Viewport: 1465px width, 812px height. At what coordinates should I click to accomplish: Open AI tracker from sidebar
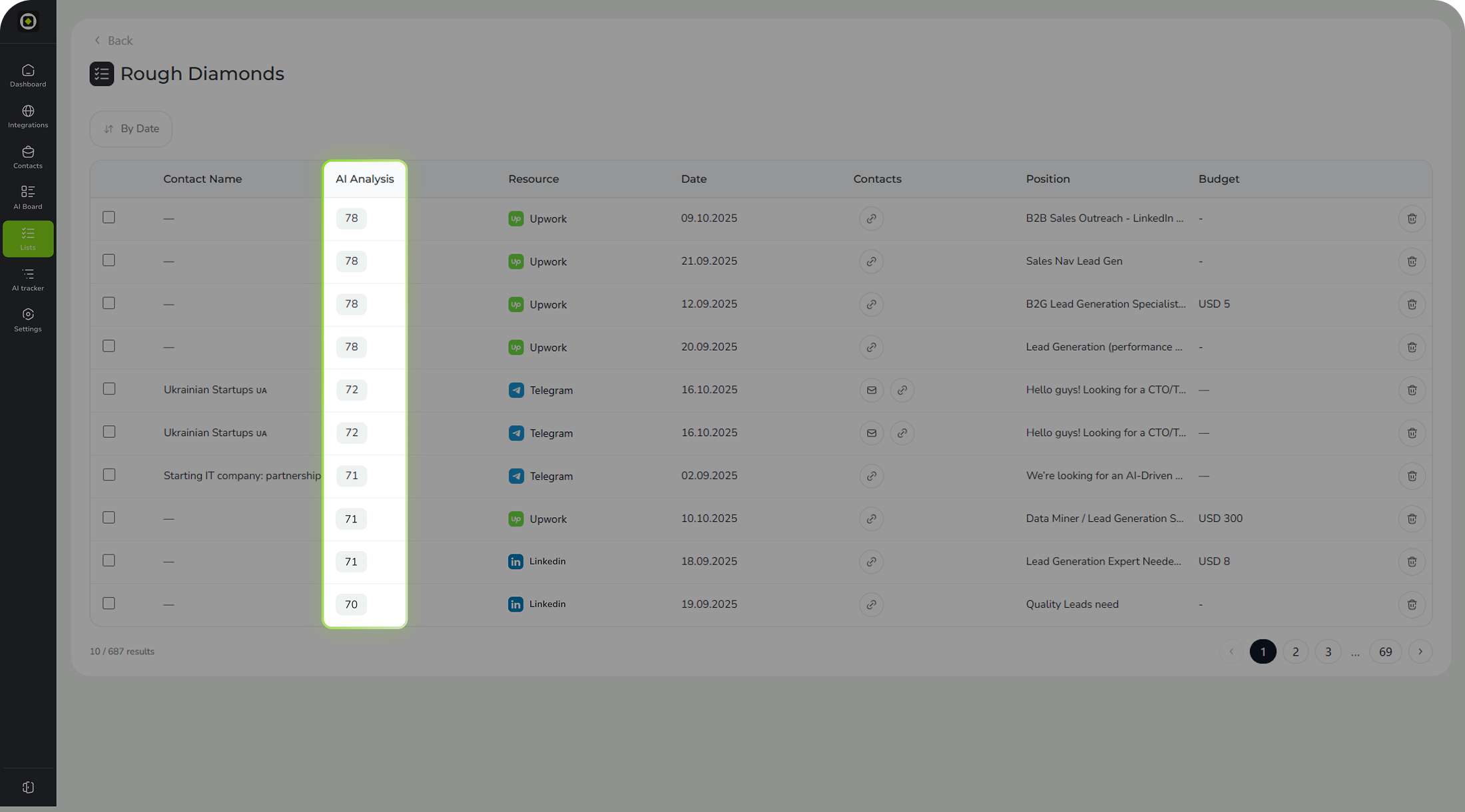(x=28, y=279)
